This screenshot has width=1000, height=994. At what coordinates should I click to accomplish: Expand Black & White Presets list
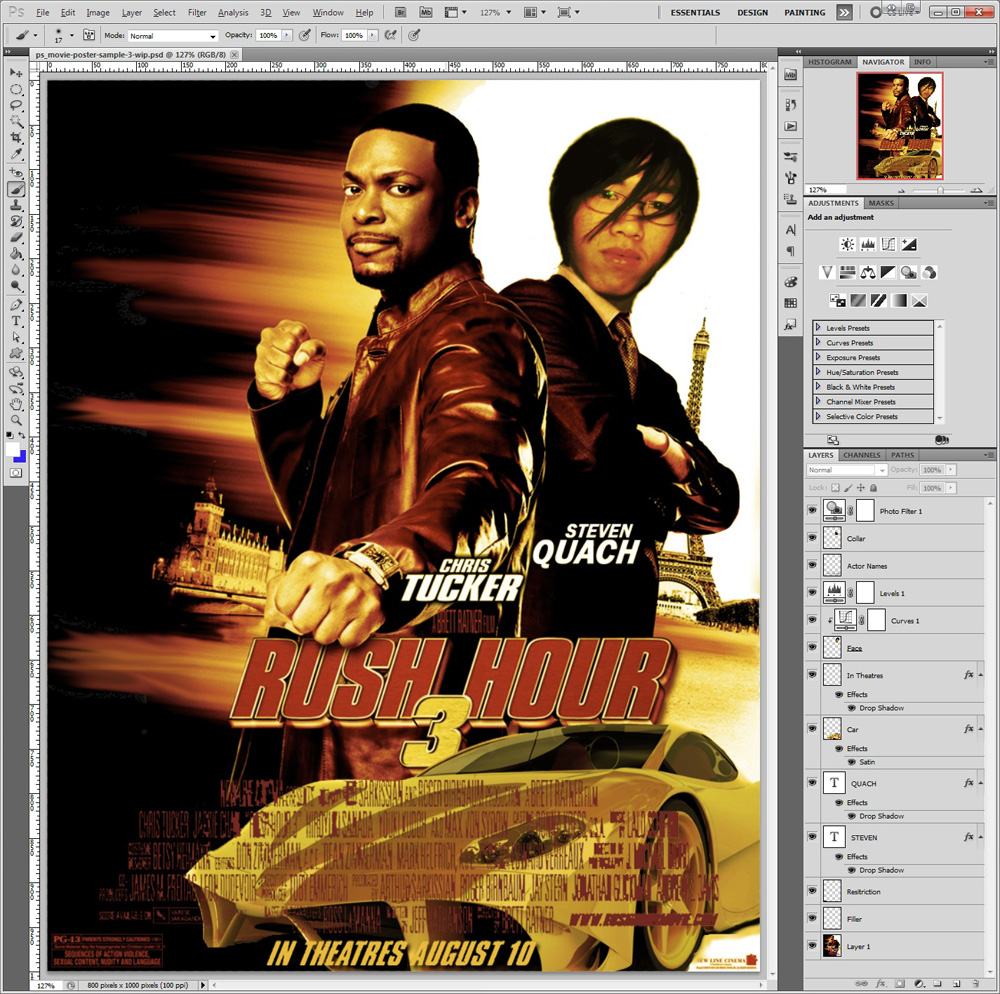(x=818, y=386)
